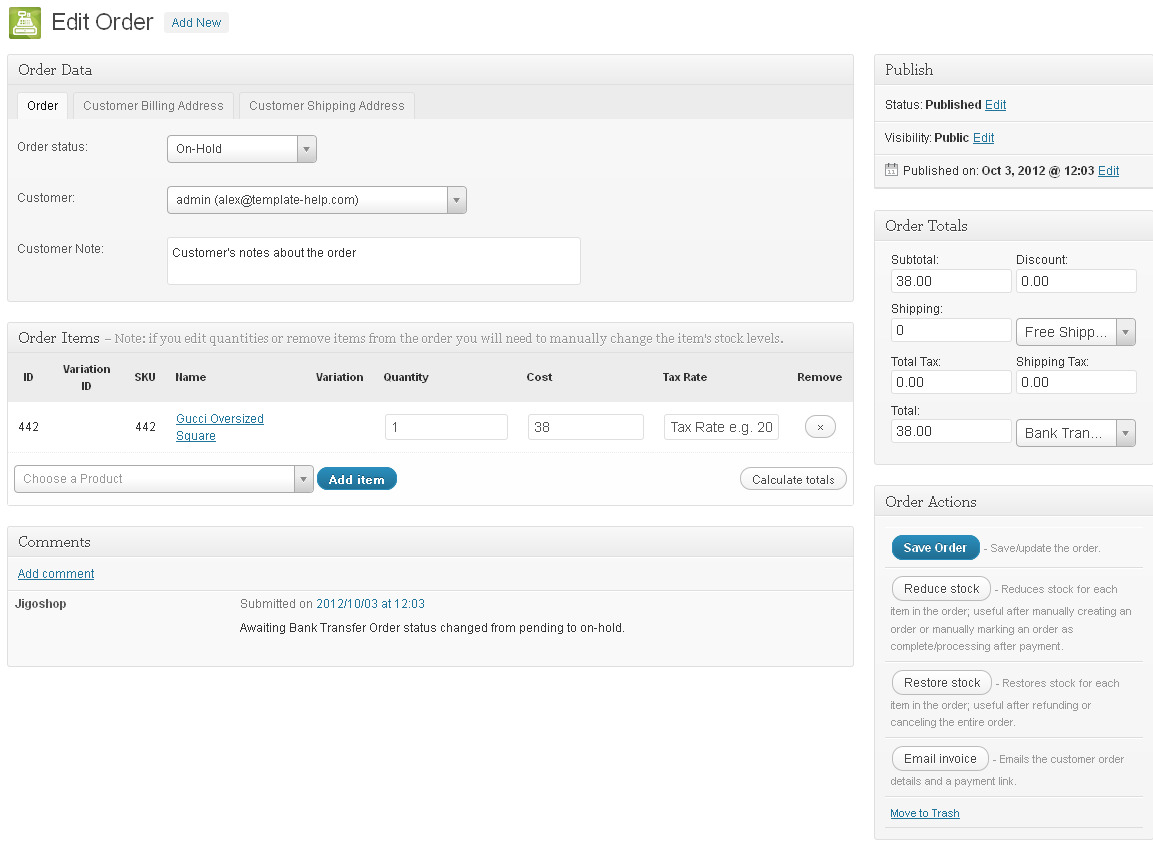Focus the Customer Note text area
The width and height of the screenshot is (1153, 844).
(373, 261)
